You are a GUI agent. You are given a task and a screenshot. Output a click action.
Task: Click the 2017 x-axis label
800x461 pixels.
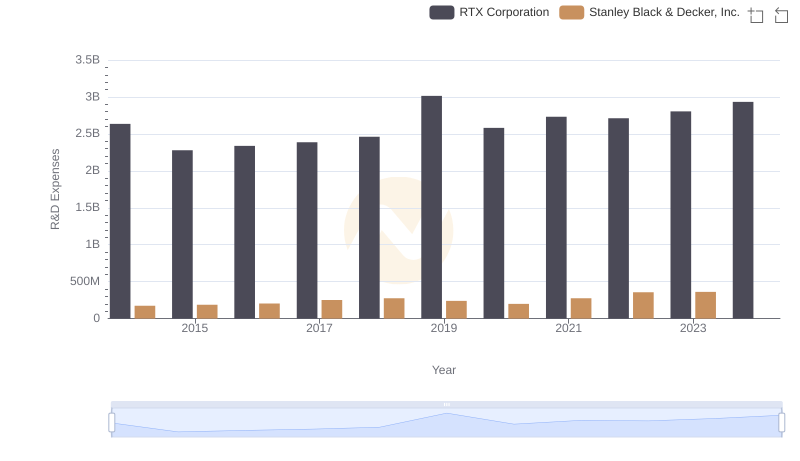319,328
